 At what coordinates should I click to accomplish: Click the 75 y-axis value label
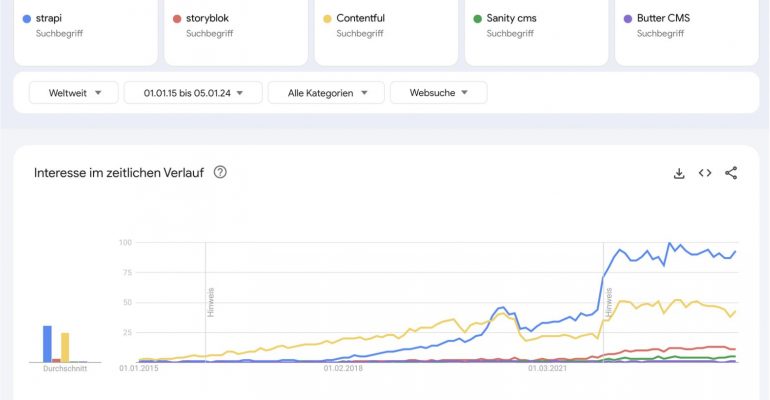[x=127, y=272]
